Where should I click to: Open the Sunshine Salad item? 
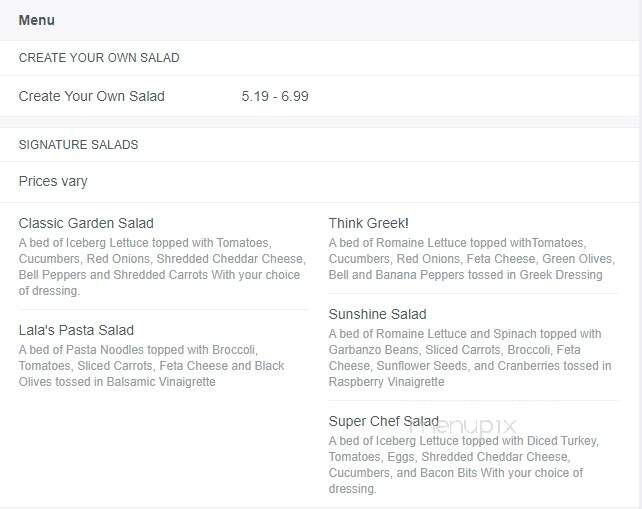tap(377, 314)
